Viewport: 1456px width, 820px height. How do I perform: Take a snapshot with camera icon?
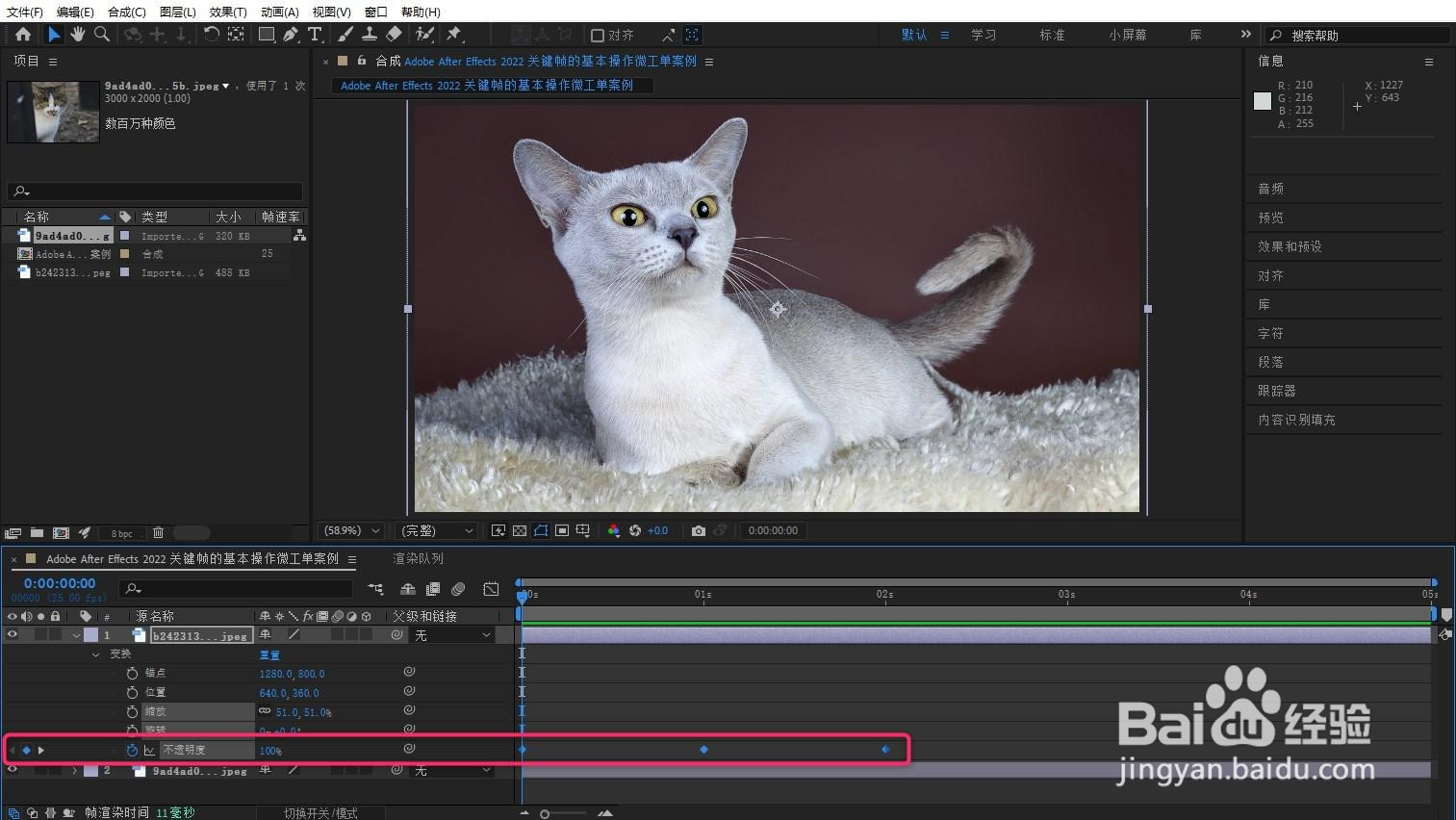click(699, 530)
